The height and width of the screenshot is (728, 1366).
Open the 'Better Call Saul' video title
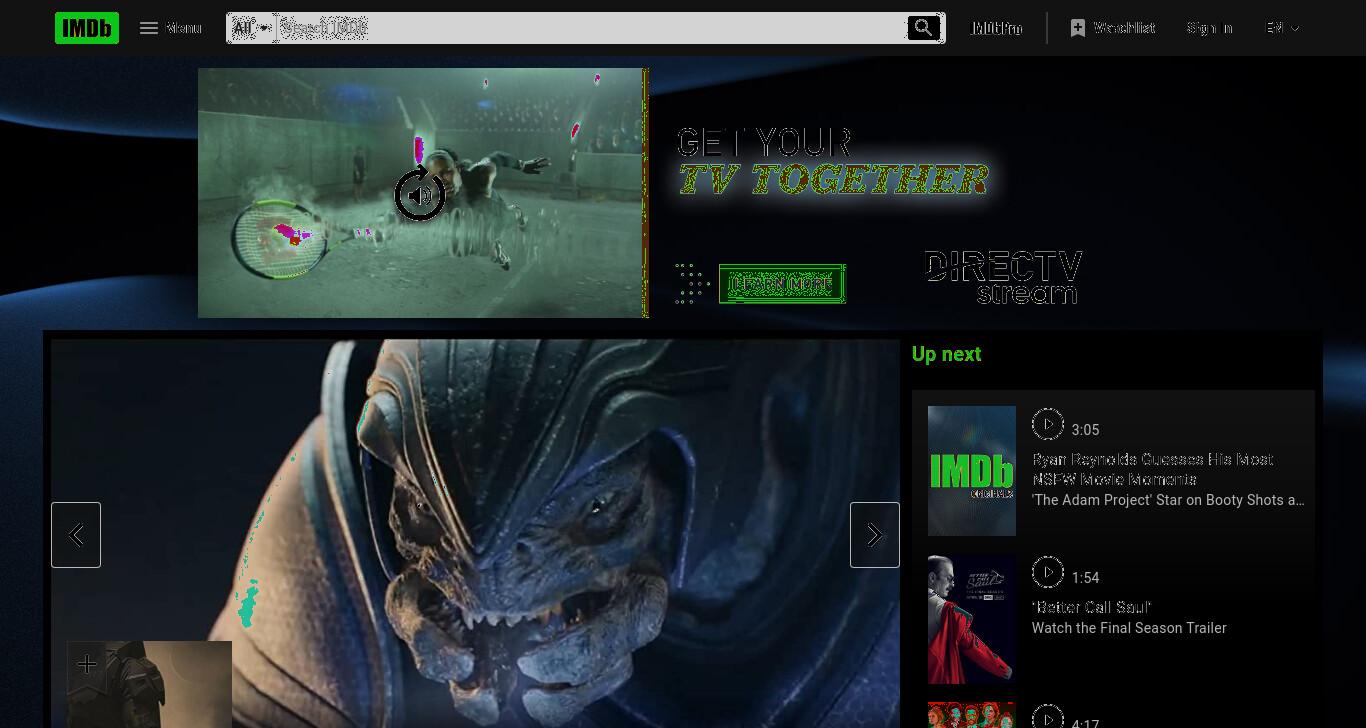tap(1091, 607)
